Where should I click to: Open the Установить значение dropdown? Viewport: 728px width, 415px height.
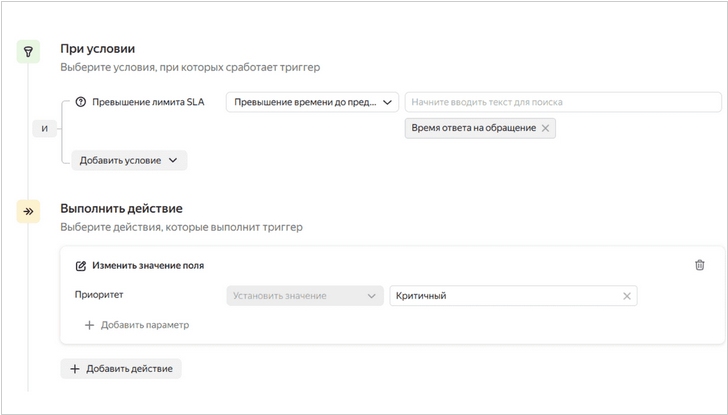(x=305, y=296)
